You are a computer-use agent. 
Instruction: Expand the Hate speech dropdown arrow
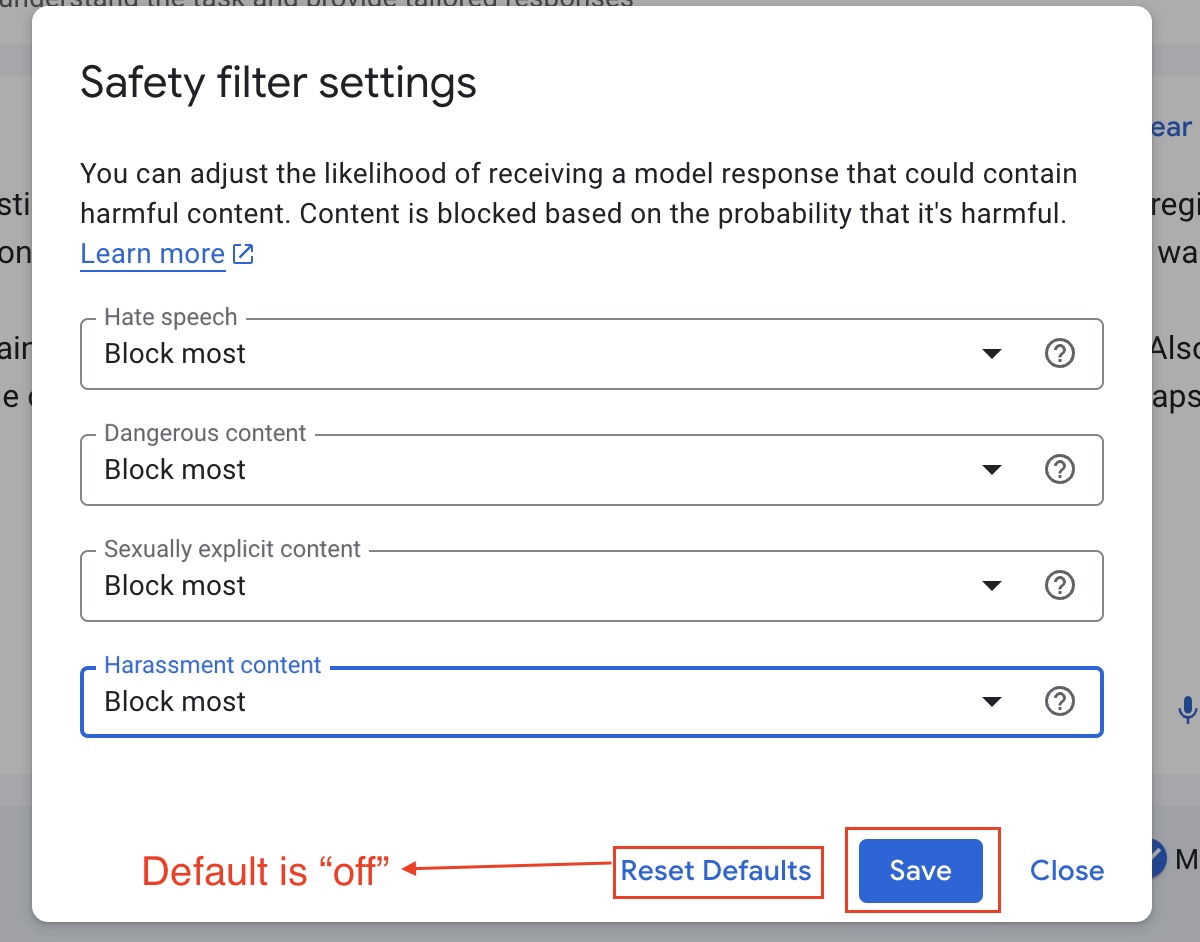click(991, 354)
